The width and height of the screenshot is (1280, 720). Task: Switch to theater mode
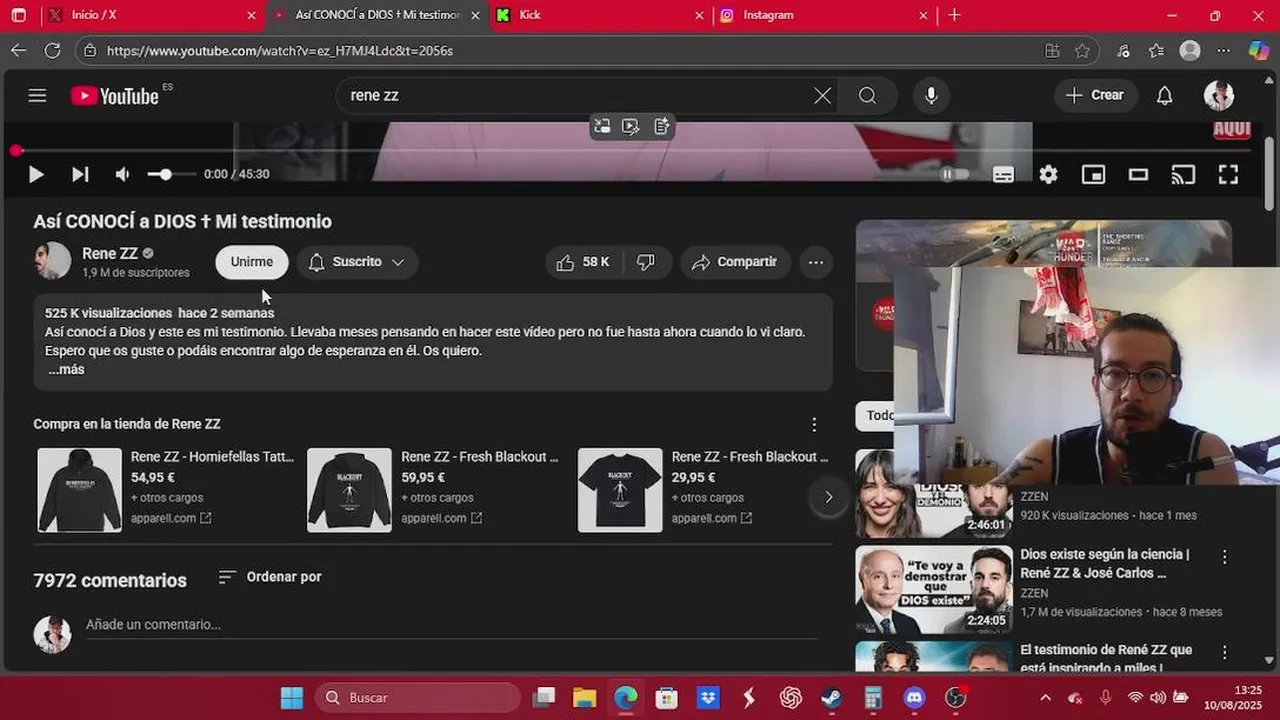[1138, 174]
